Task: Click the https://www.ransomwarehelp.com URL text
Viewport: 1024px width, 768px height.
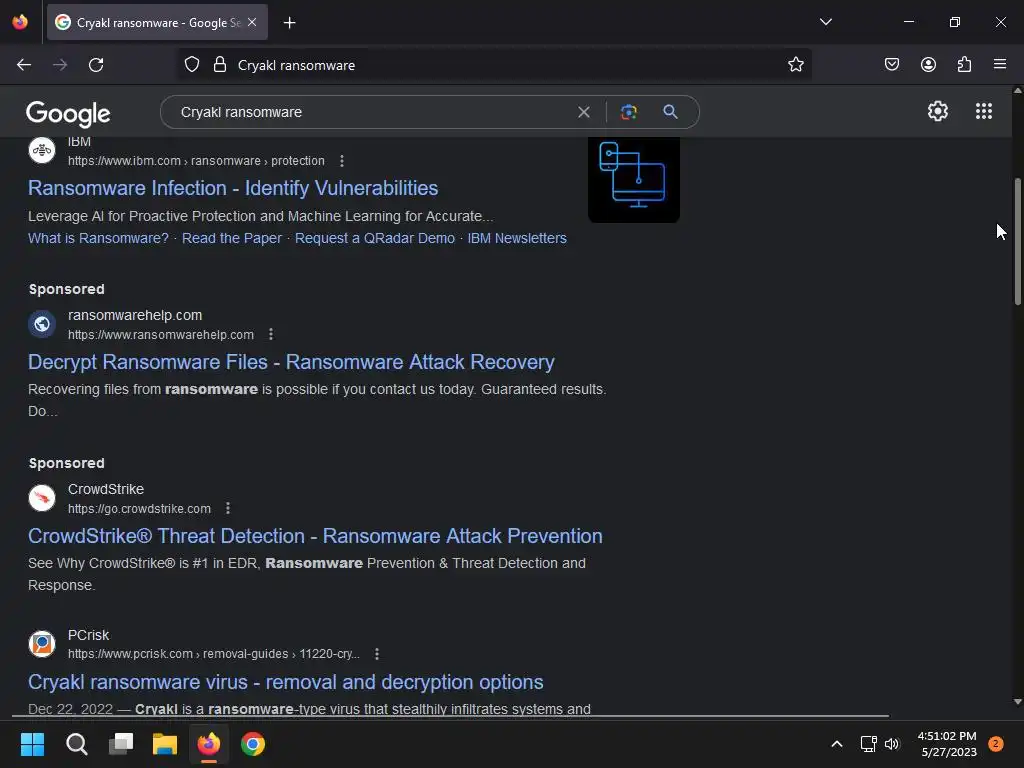Action: click(x=161, y=335)
